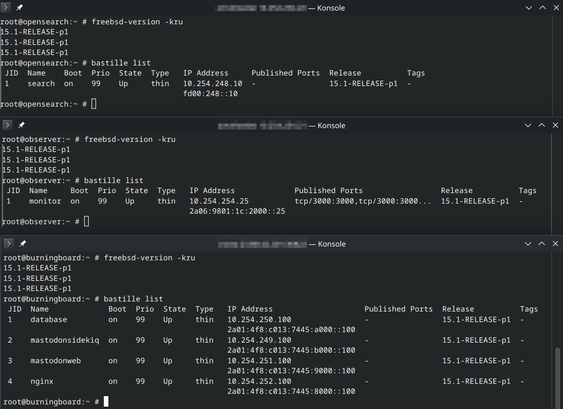Click the "freebsd-version -kru" command in opensearch terminal

pyautogui.click(x=137, y=22)
